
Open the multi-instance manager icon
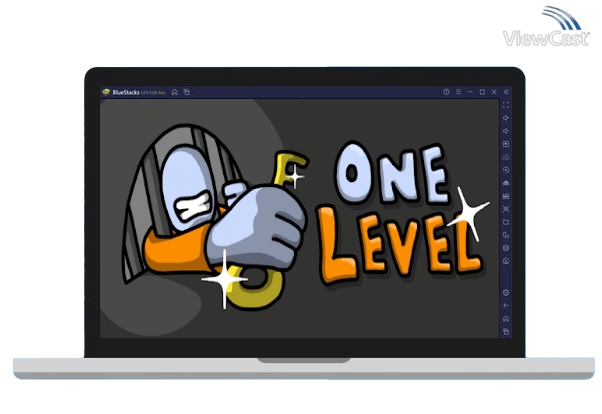(x=506, y=235)
